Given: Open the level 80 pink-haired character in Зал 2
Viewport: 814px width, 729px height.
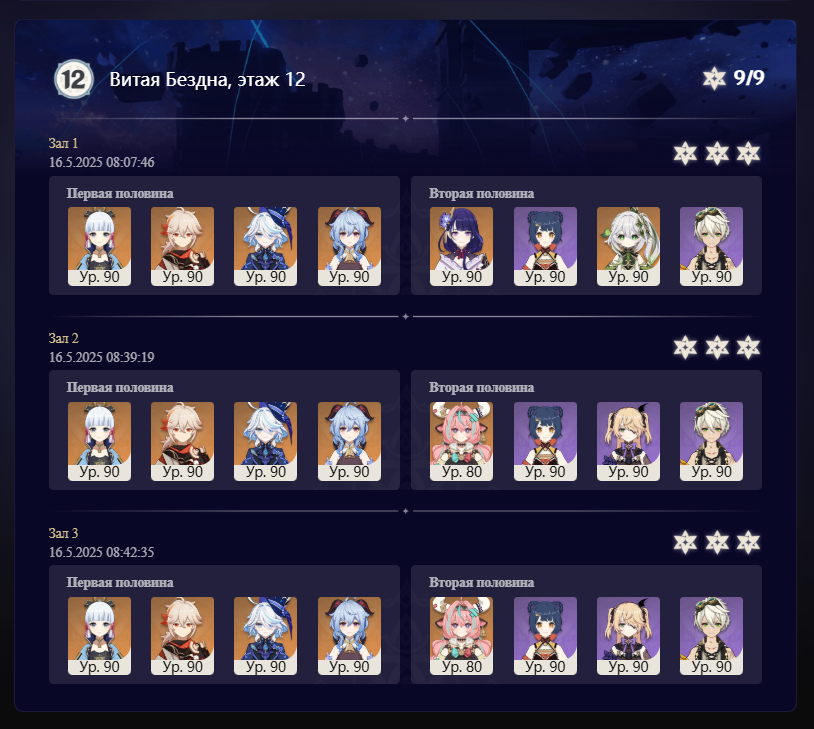Looking at the screenshot, I should tap(462, 441).
